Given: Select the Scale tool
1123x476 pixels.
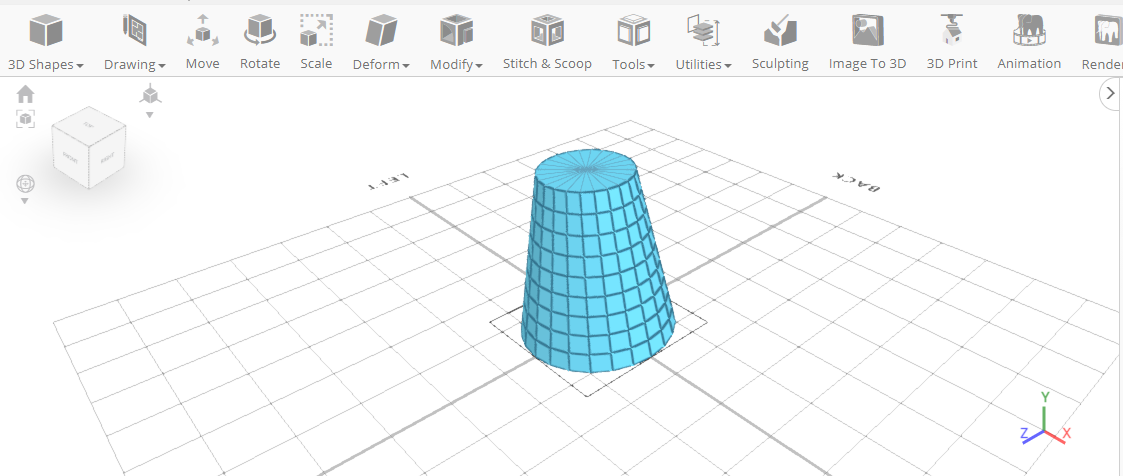Looking at the screenshot, I should [316, 42].
